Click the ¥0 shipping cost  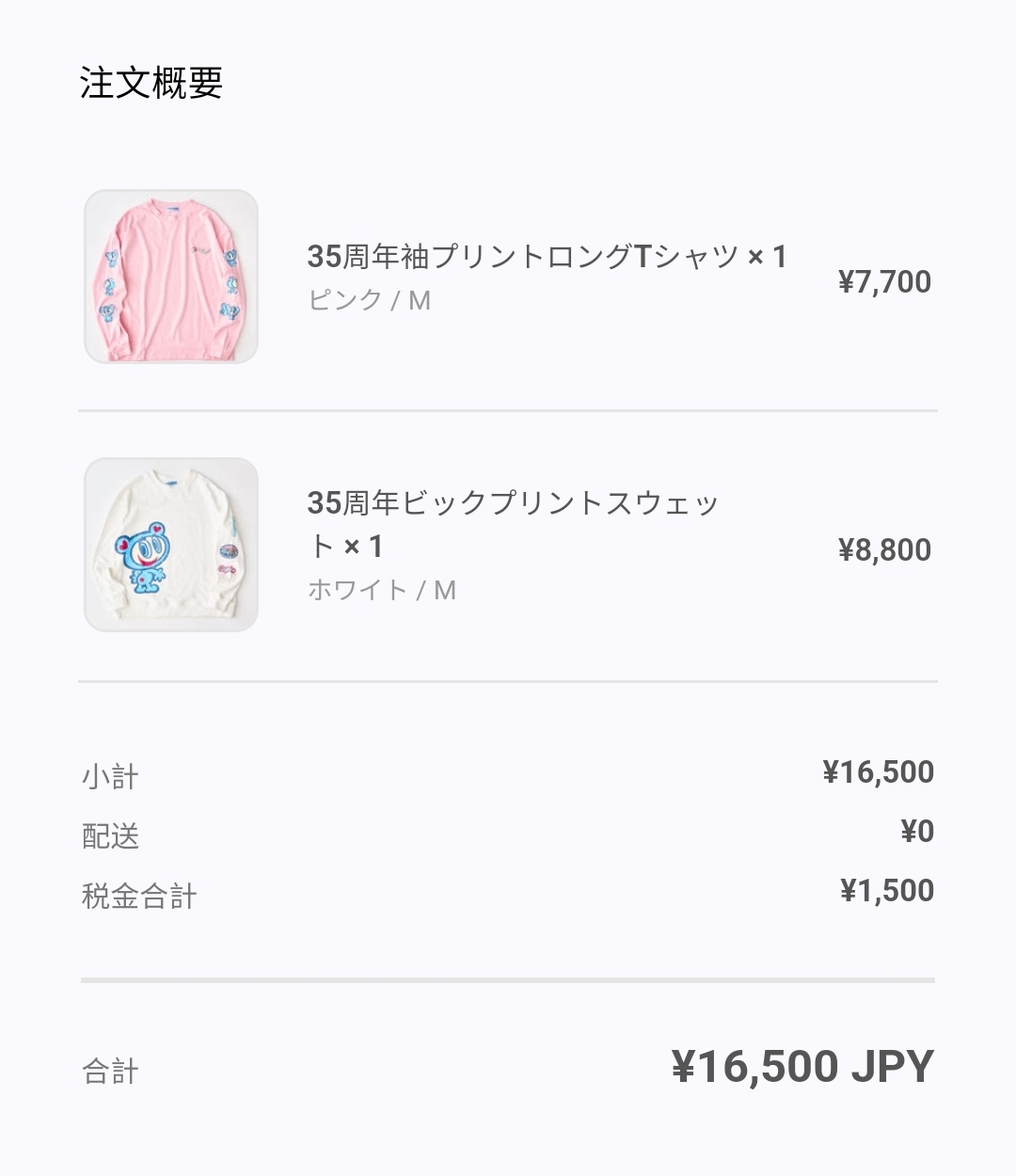point(917,832)
